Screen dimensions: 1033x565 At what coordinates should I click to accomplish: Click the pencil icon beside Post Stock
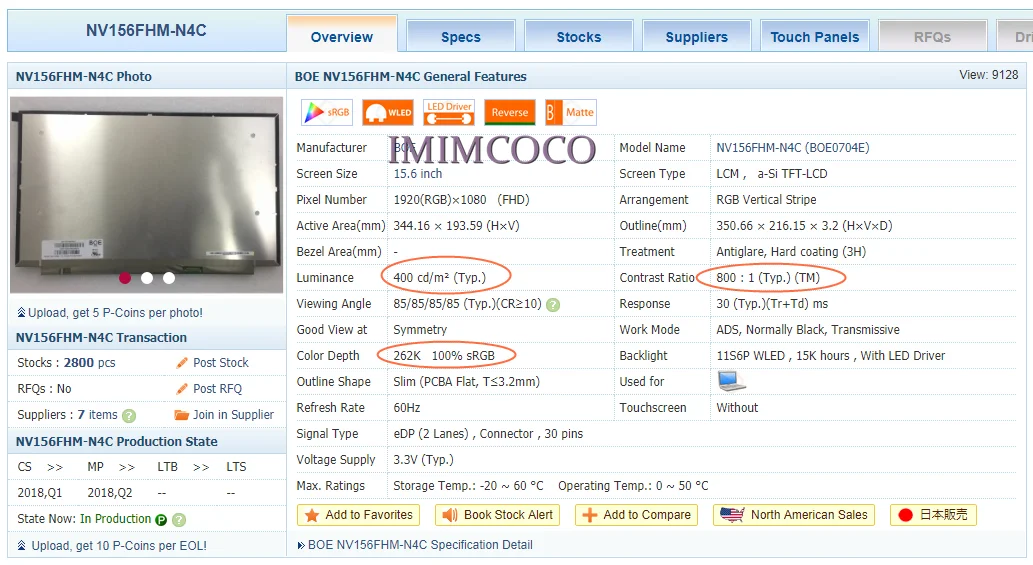pos(182,362)
